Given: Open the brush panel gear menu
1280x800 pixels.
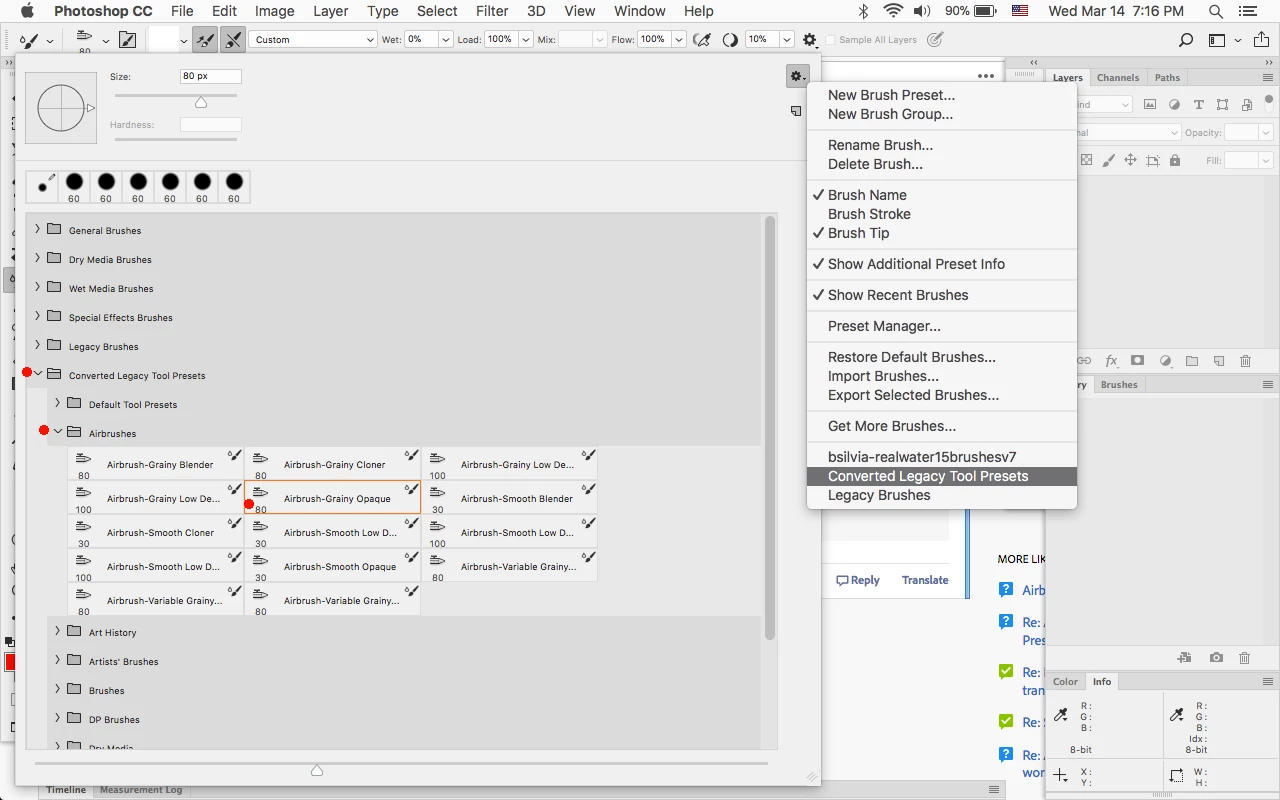Looking at the screenshot, I should [x=797, y=75].
